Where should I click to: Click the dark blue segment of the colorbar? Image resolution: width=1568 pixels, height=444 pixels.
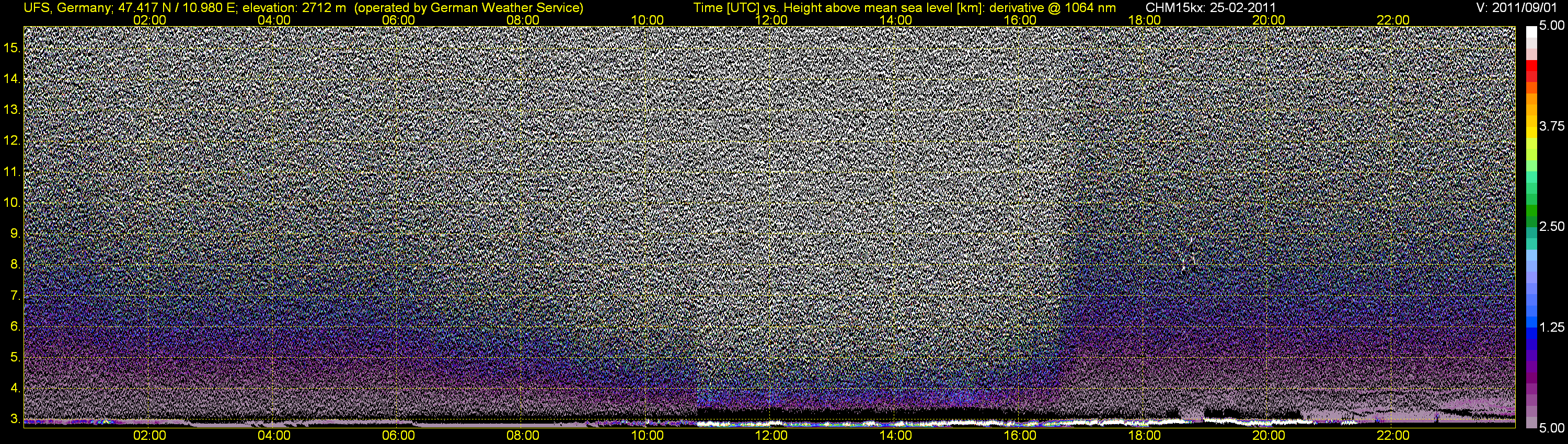(1531, 344)
